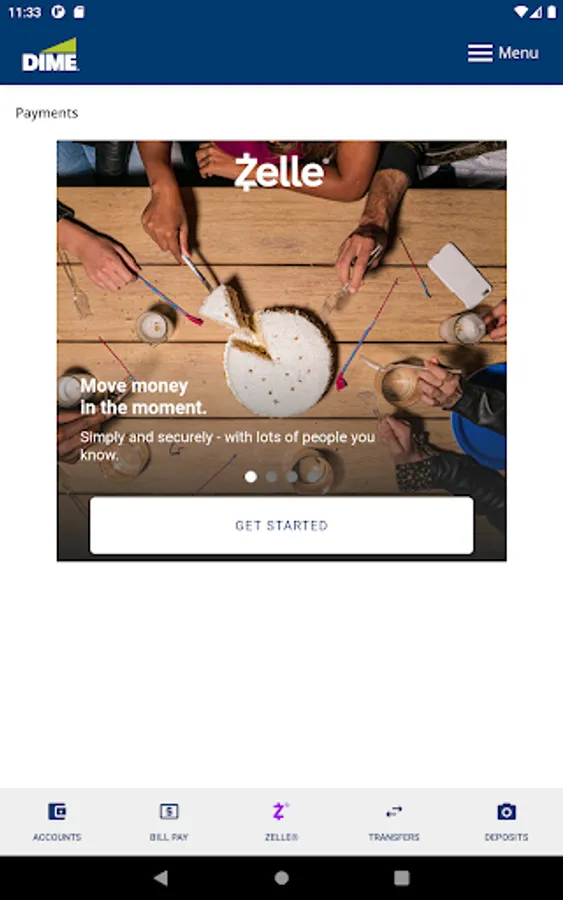Tap the Deposits camera icon
The height and width of the screenshot is (900, 563).
[506, 812]
